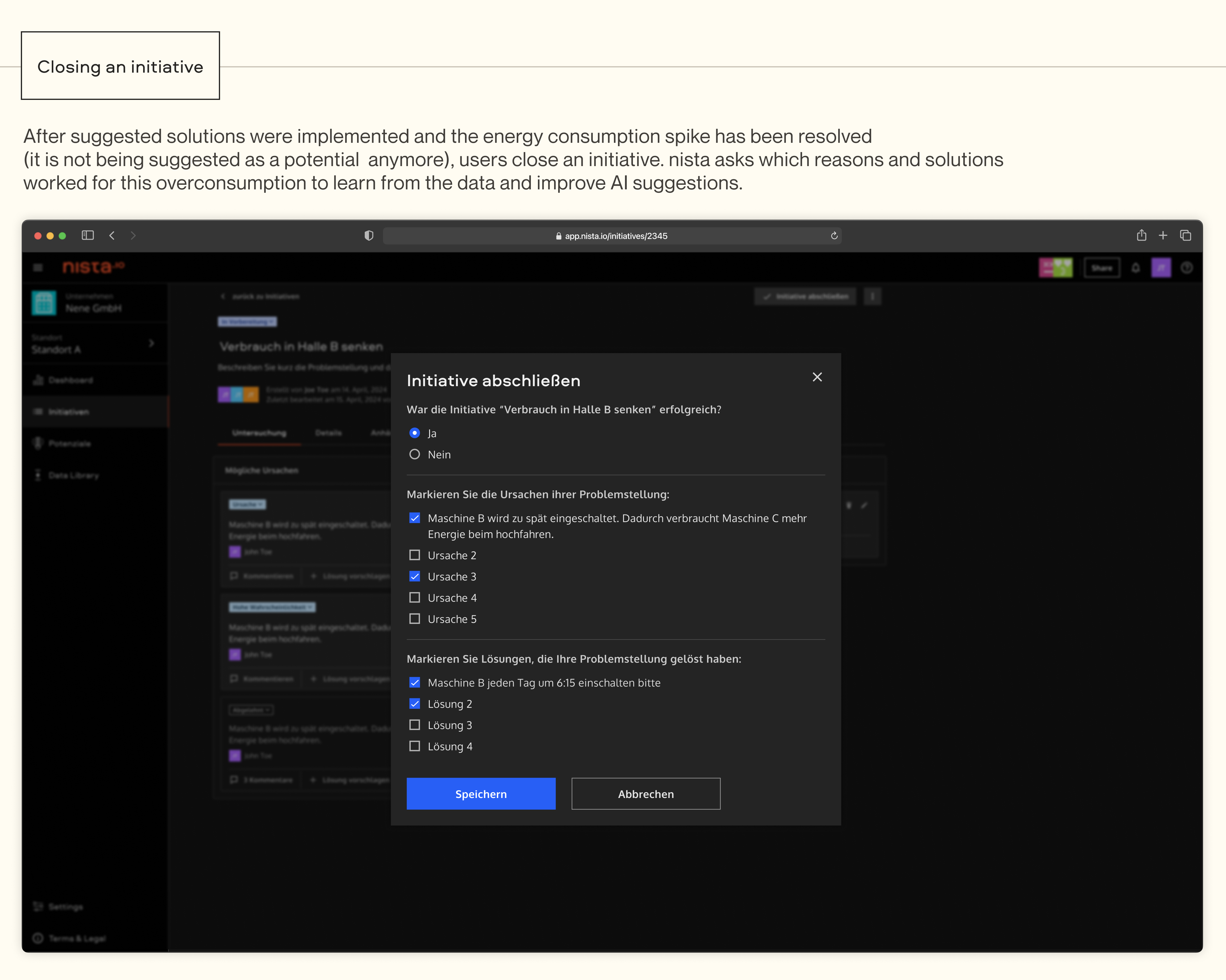Select the Nein radio button
Screen dimensions: 1226x980
(415, 454)
